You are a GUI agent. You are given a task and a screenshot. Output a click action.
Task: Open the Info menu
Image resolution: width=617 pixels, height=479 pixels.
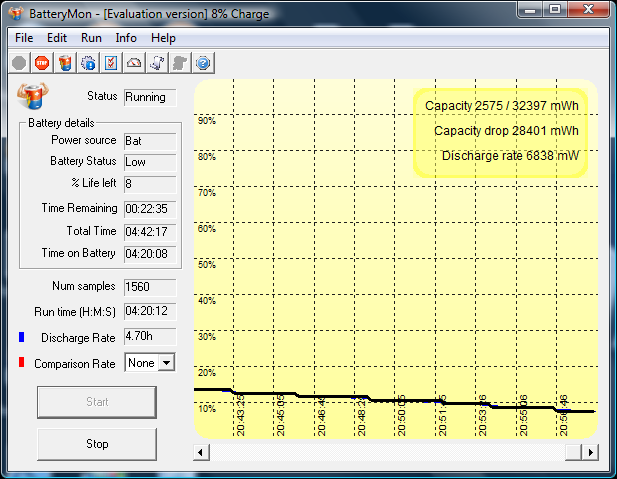click(x=126, y=38)
